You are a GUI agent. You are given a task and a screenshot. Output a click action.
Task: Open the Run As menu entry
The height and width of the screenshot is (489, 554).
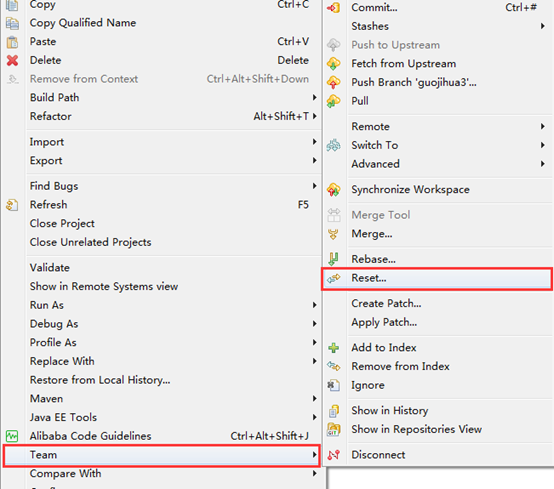click(47, 305)
